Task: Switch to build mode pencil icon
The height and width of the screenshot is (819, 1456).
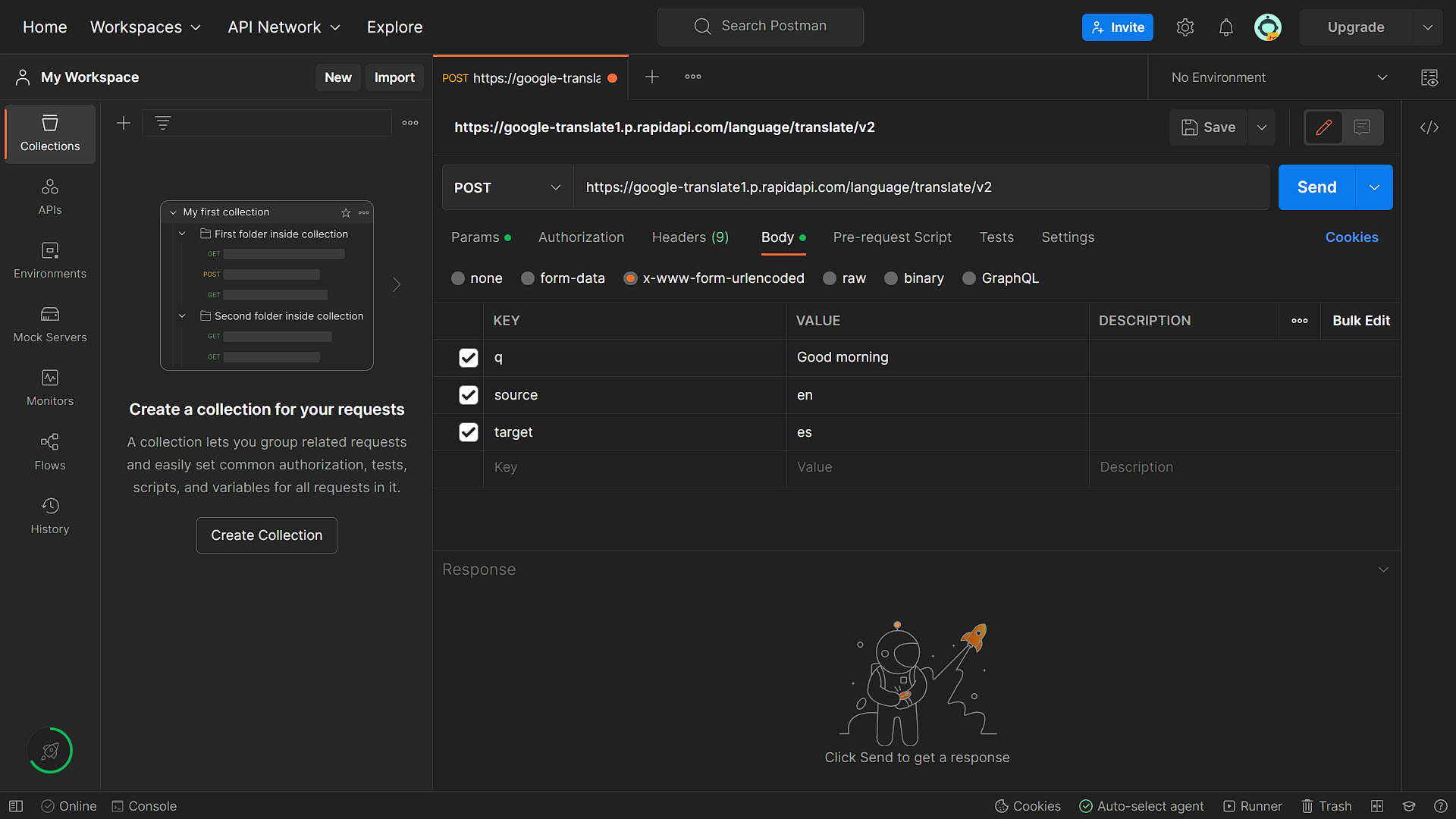Action: [1324, 127]
